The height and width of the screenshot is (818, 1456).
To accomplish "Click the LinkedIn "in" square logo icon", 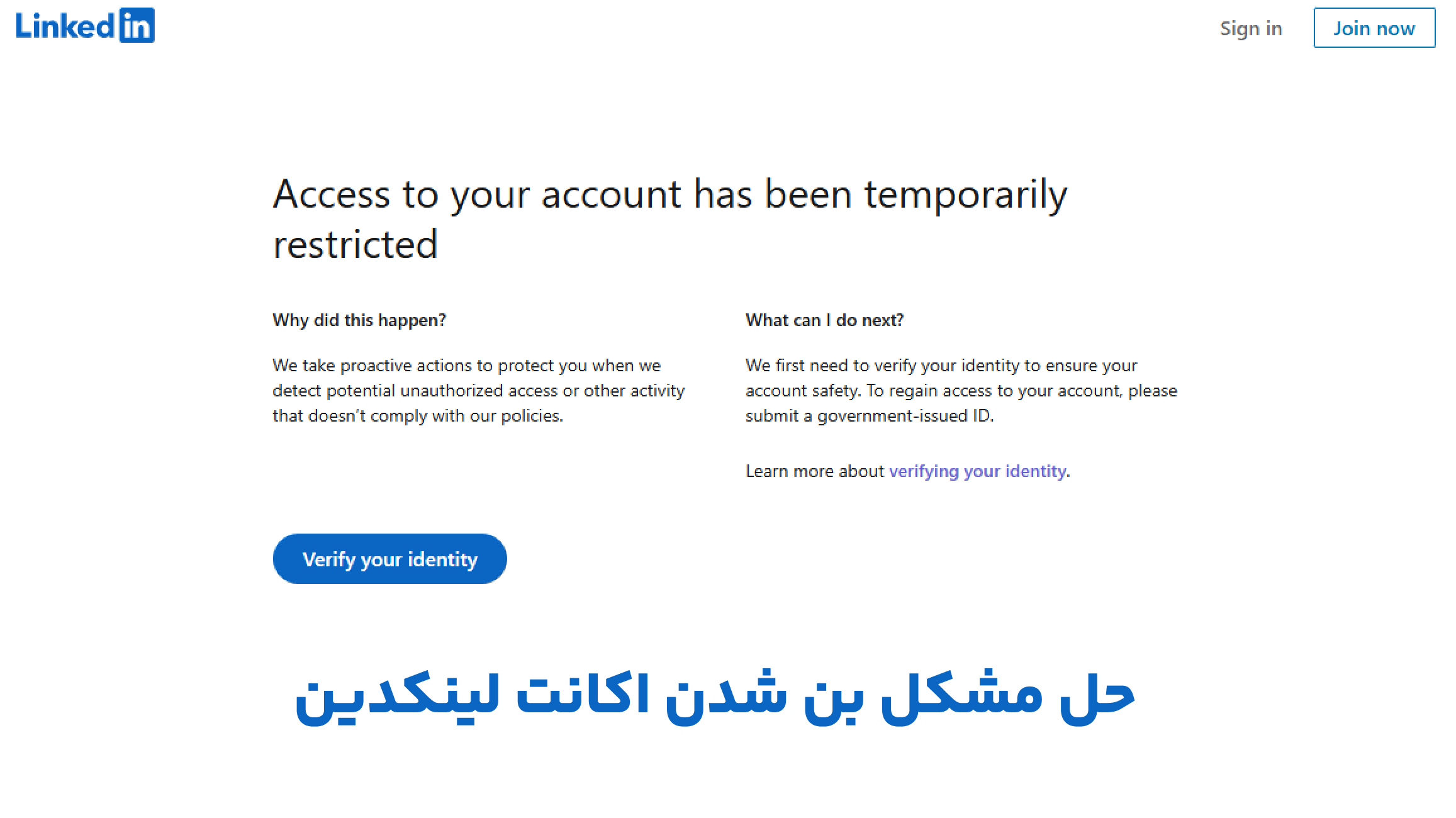I will (137, 26).
